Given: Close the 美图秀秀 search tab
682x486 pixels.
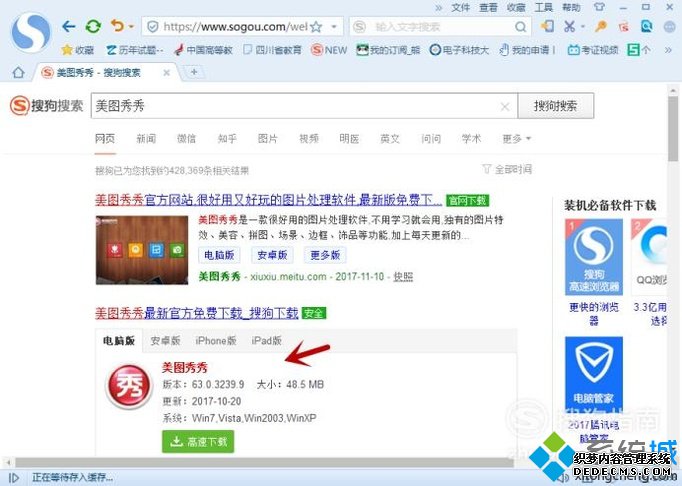Looking at the screenshot, I should click(167, 73).
